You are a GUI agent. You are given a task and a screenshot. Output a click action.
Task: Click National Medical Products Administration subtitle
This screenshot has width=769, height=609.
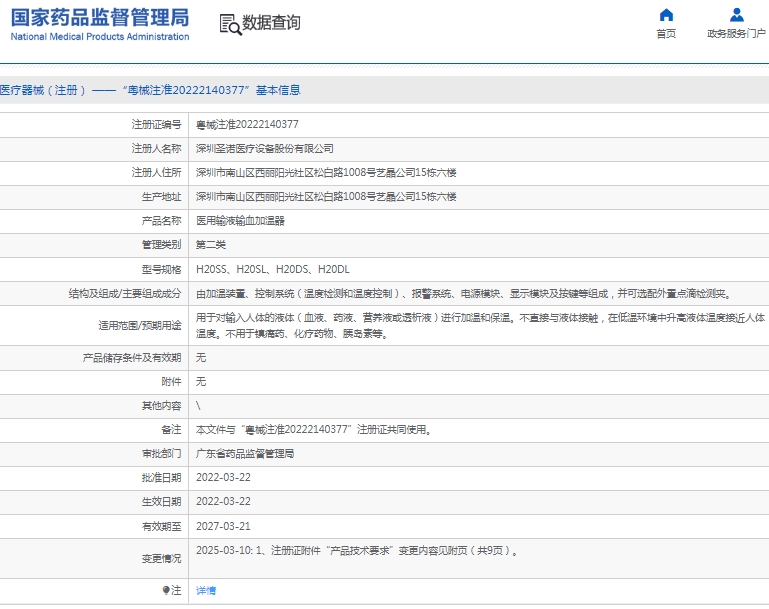click(100, 37)
